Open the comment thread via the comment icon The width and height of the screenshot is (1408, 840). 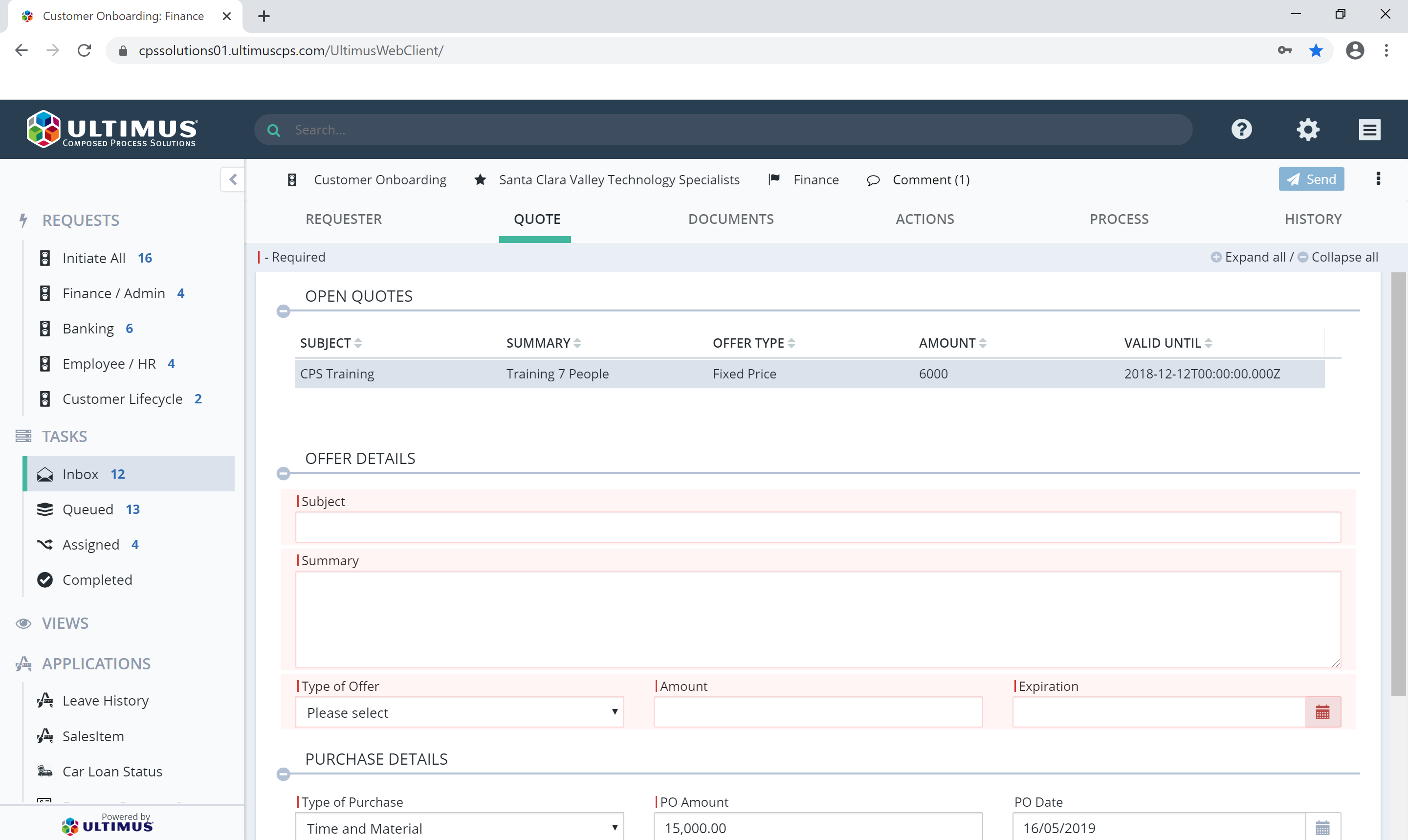(873, 179)
